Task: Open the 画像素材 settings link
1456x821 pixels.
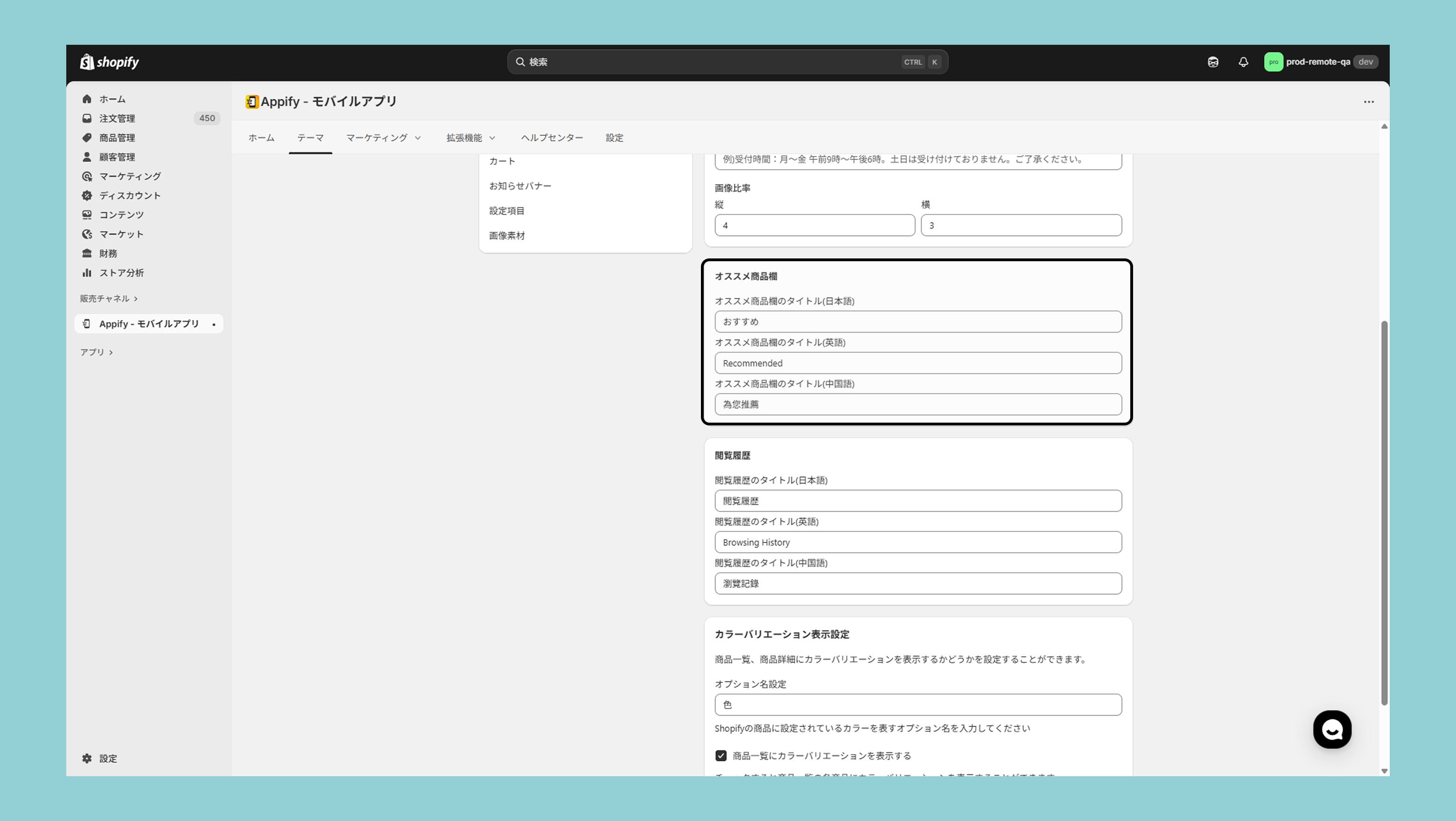Action: pyautogui.click(x=507, y=236)
